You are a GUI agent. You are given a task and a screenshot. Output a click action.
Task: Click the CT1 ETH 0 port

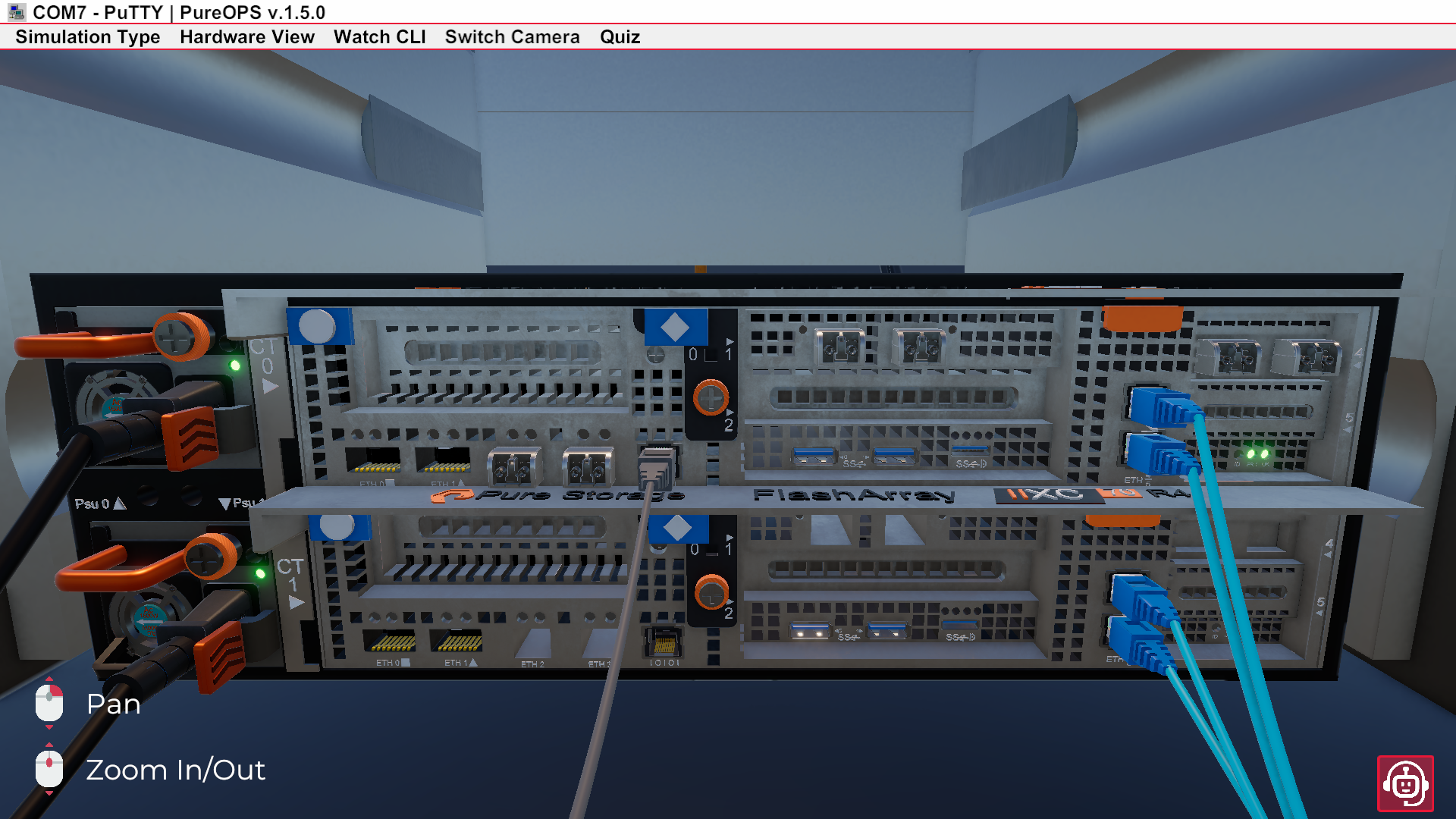390,642
